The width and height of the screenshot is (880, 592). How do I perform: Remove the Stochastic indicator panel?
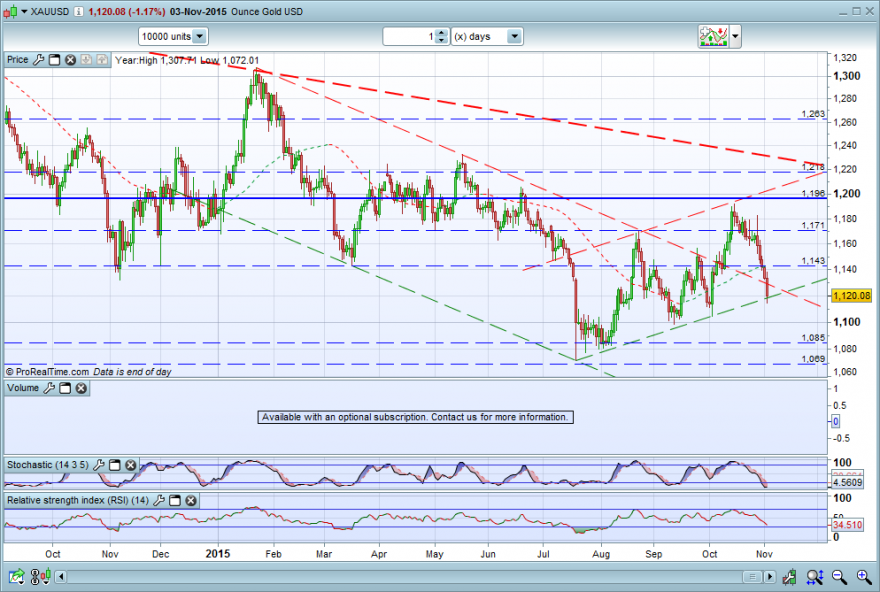coord(130,465)
